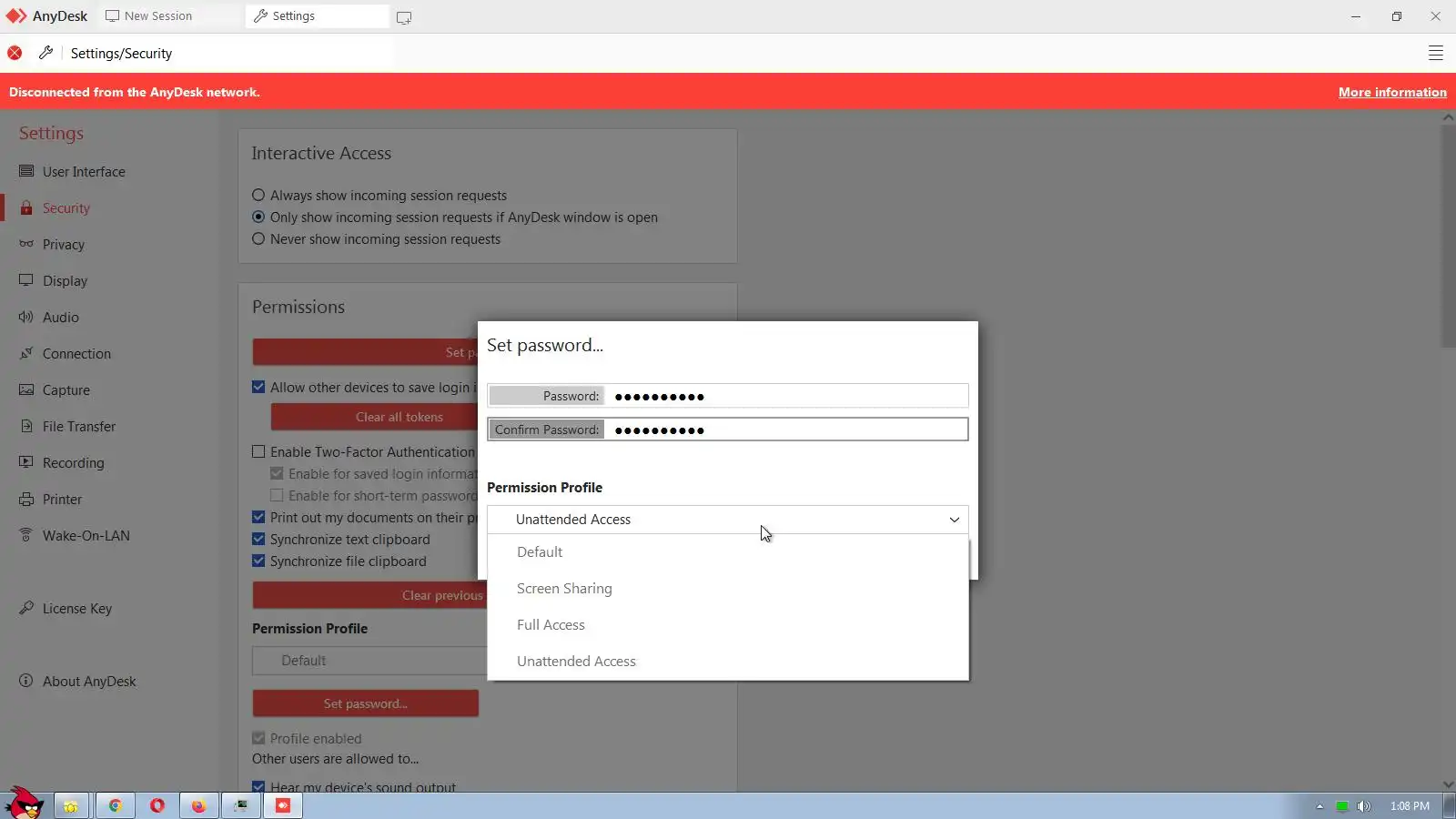Uncheck Allow other devices to save login
The image size is (1456, 819).
(x=258, y=387)
